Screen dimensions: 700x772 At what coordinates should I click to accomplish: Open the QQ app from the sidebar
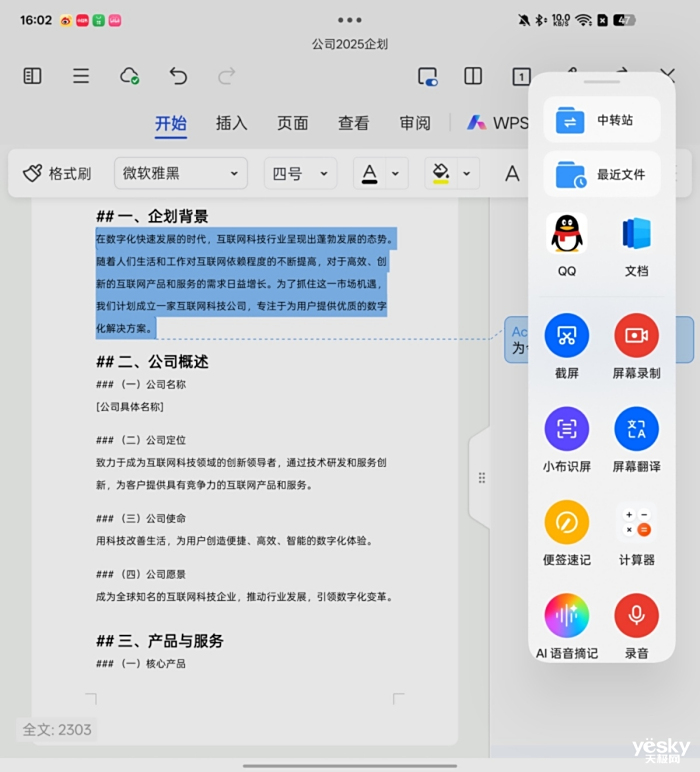click(567, 235)
